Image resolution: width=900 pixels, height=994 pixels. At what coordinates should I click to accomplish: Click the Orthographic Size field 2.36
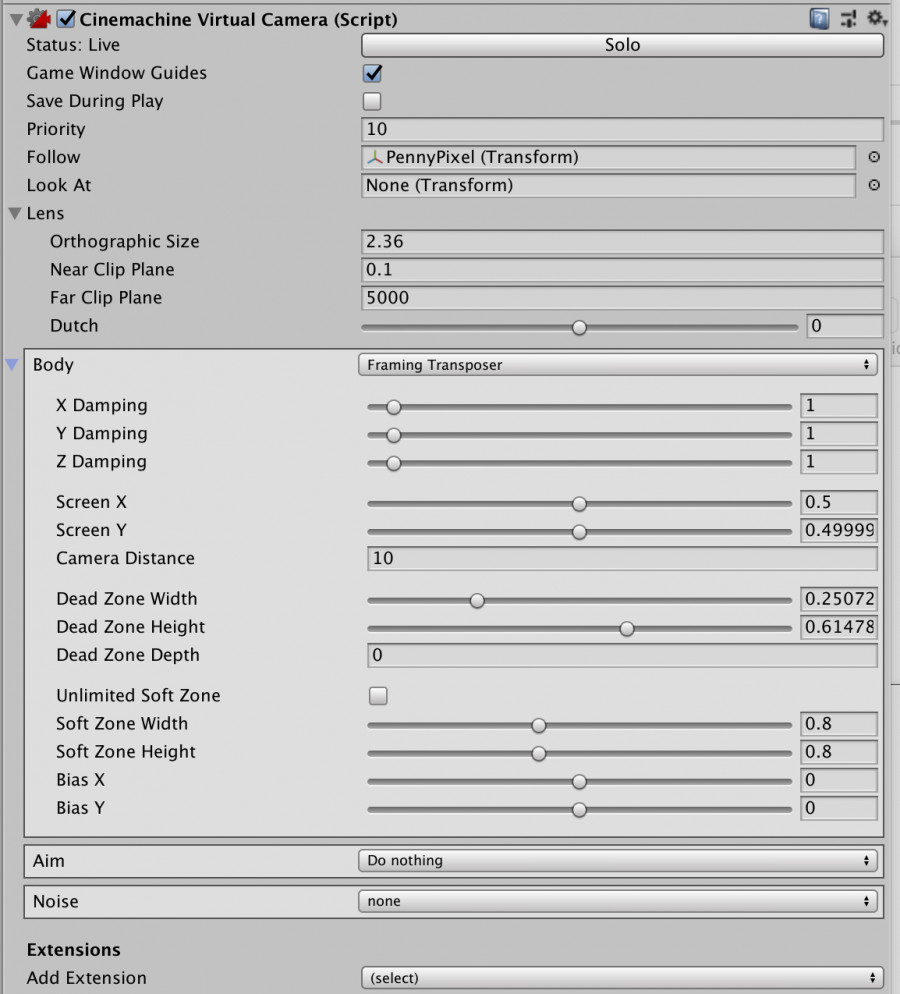[x=622, y=242]
